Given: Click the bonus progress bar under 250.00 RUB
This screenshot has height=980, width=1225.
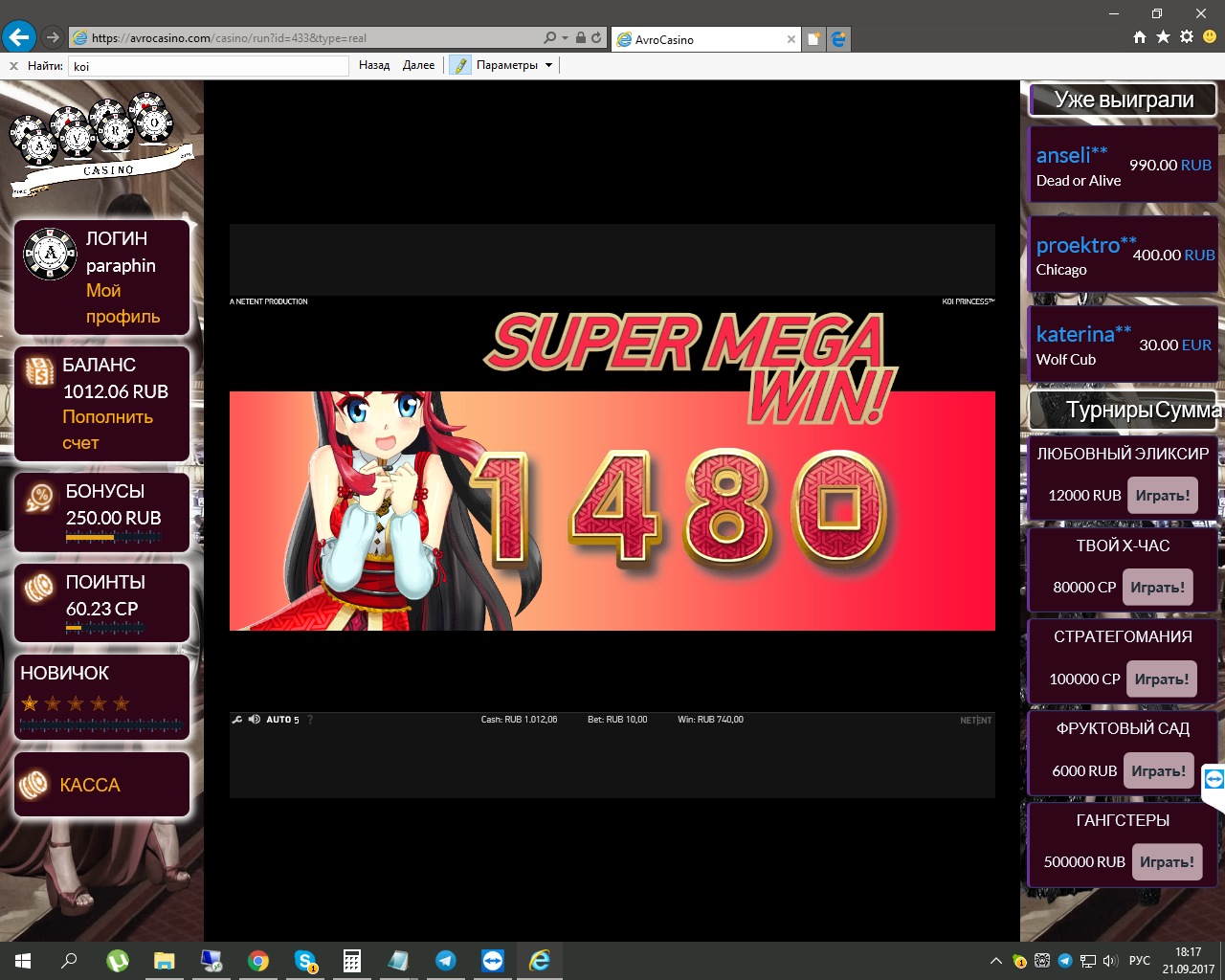Looking at the screenshot, I should click(114, 538).
